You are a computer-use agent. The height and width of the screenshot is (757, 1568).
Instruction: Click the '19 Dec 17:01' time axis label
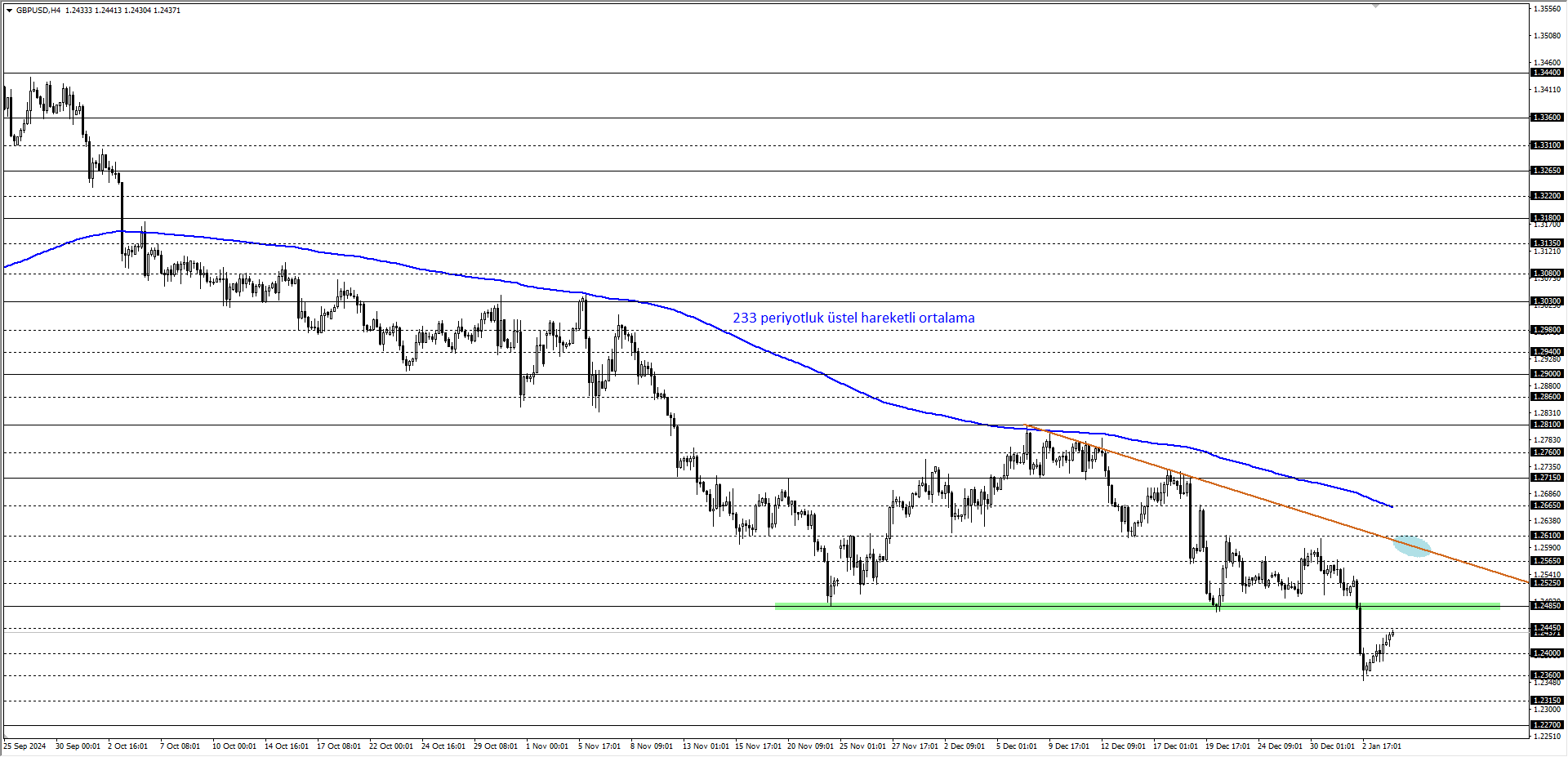pos(1228,746)
